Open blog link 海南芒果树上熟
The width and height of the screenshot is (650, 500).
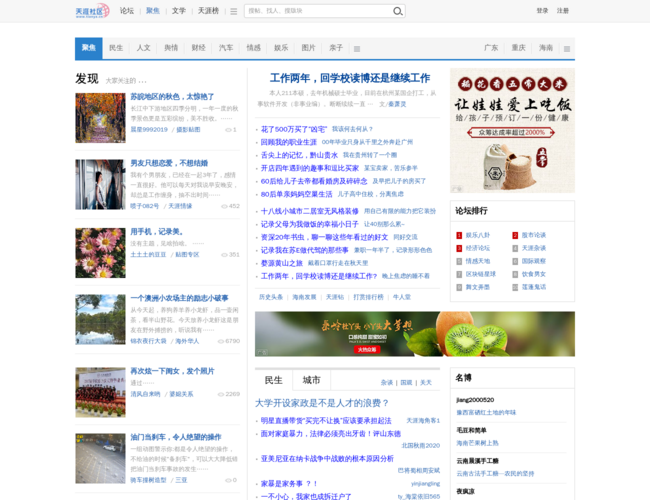click(477, 443)
